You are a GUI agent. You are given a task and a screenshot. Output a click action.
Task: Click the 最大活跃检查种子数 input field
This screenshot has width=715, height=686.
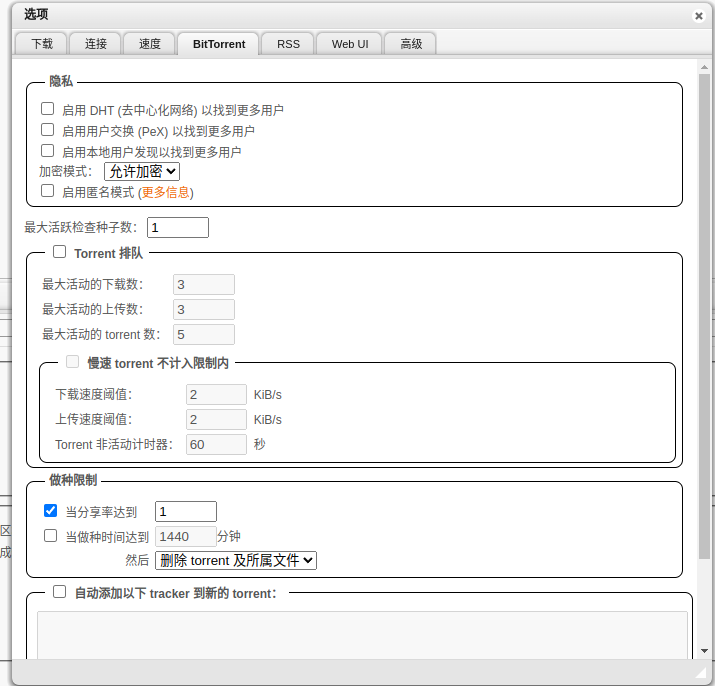point(178,228)
